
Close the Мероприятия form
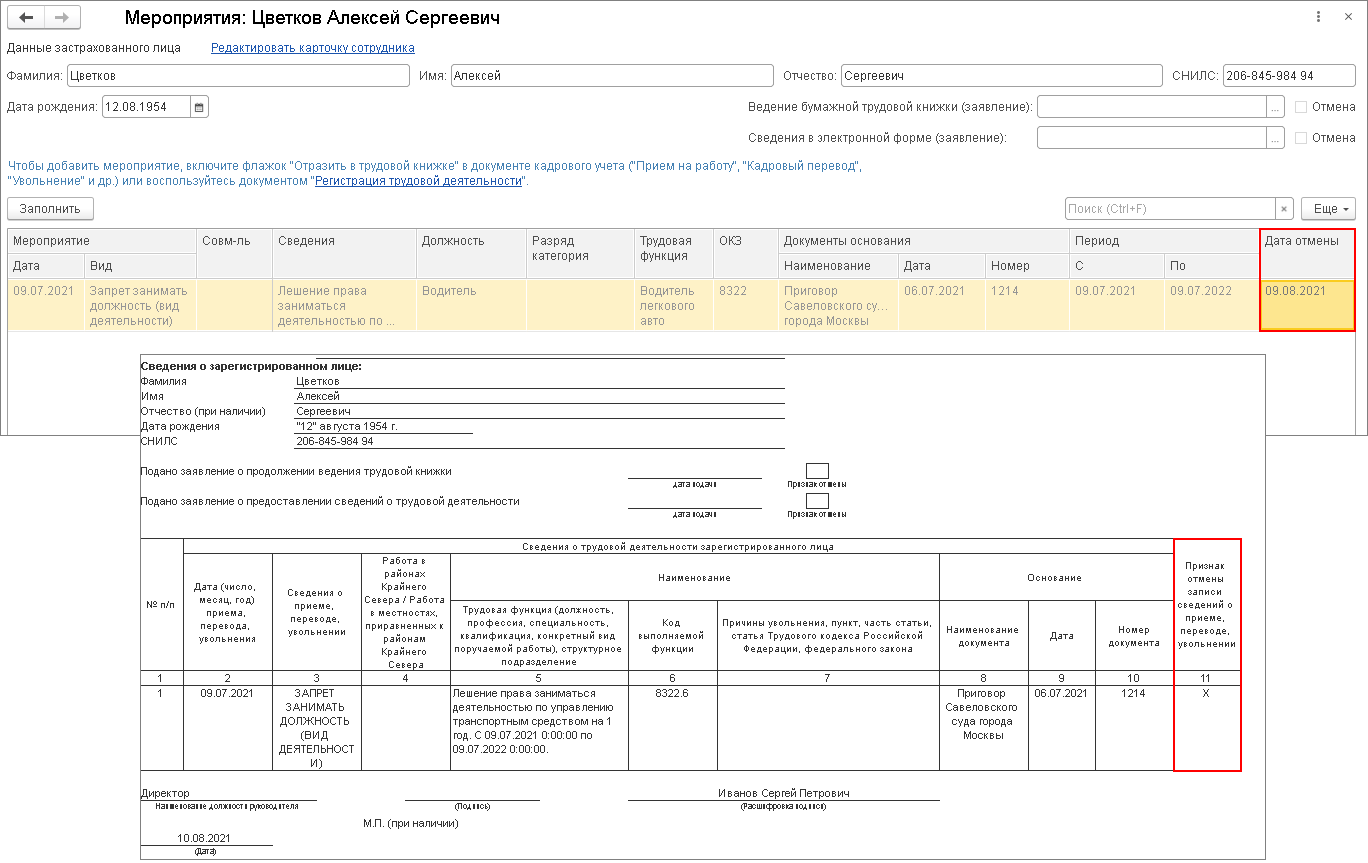pos(1348,18)
